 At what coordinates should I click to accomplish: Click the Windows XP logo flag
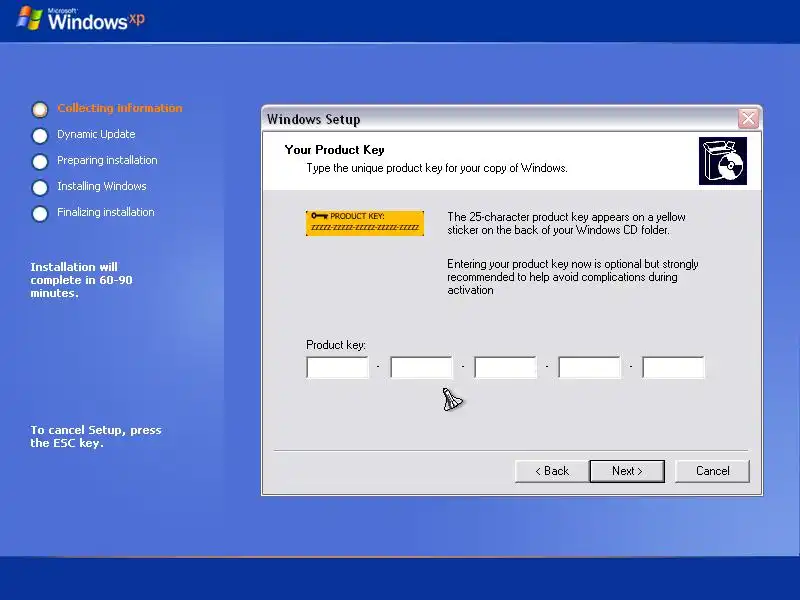point(29,18)
